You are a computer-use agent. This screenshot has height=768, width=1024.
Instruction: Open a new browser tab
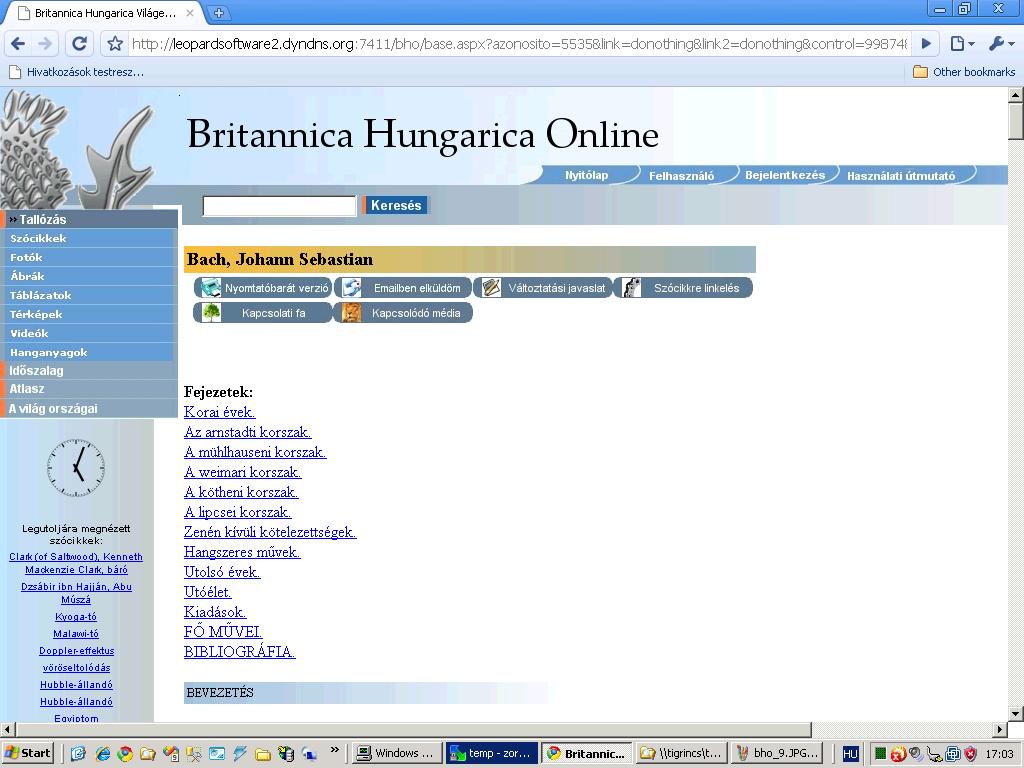pos(219,12)
